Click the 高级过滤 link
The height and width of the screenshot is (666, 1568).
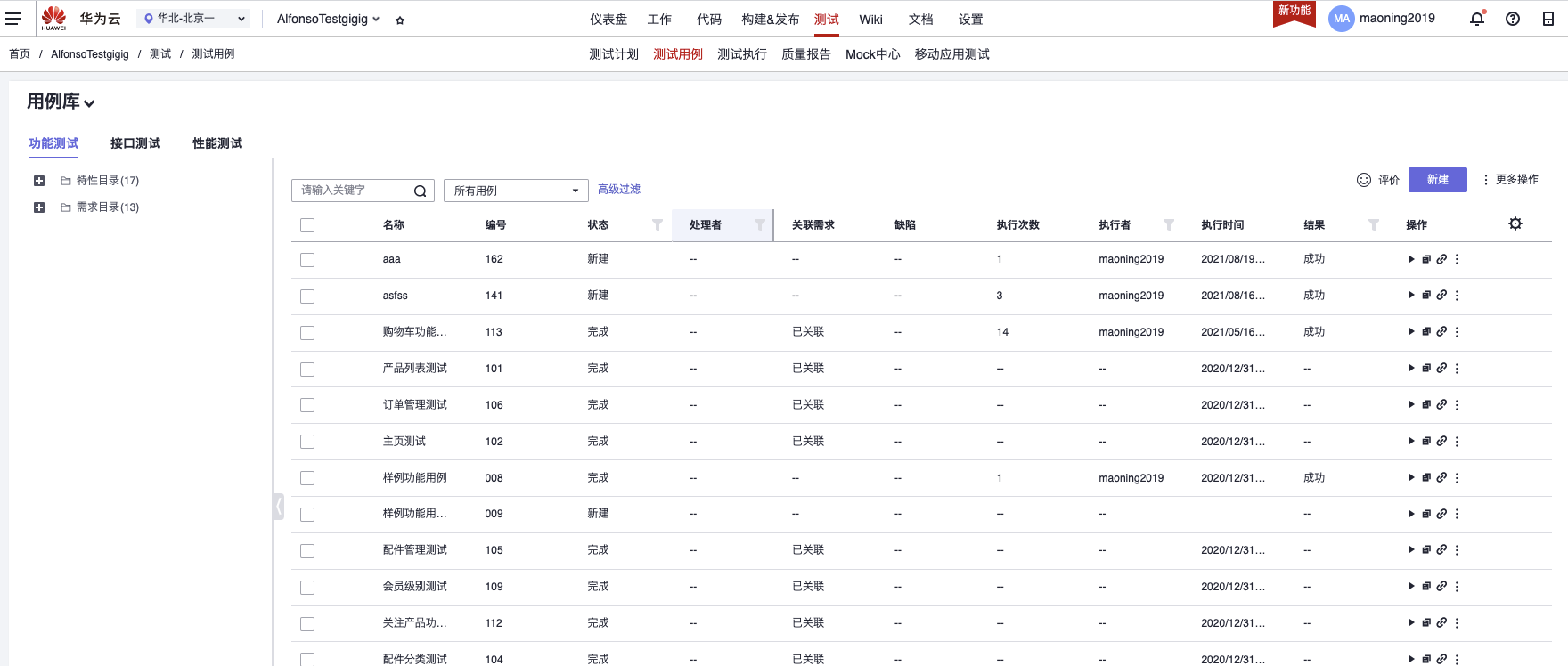619,189
